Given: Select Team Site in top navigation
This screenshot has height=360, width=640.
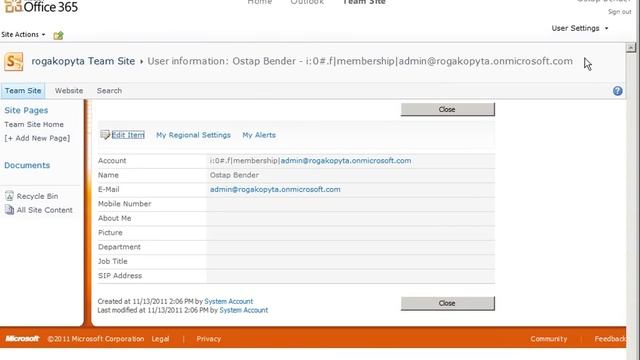Looking at the screenshot, I should point(364,2).
